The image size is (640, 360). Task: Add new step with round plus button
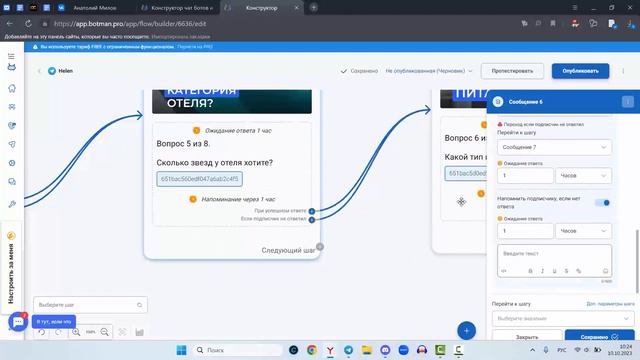coord(467,331)
